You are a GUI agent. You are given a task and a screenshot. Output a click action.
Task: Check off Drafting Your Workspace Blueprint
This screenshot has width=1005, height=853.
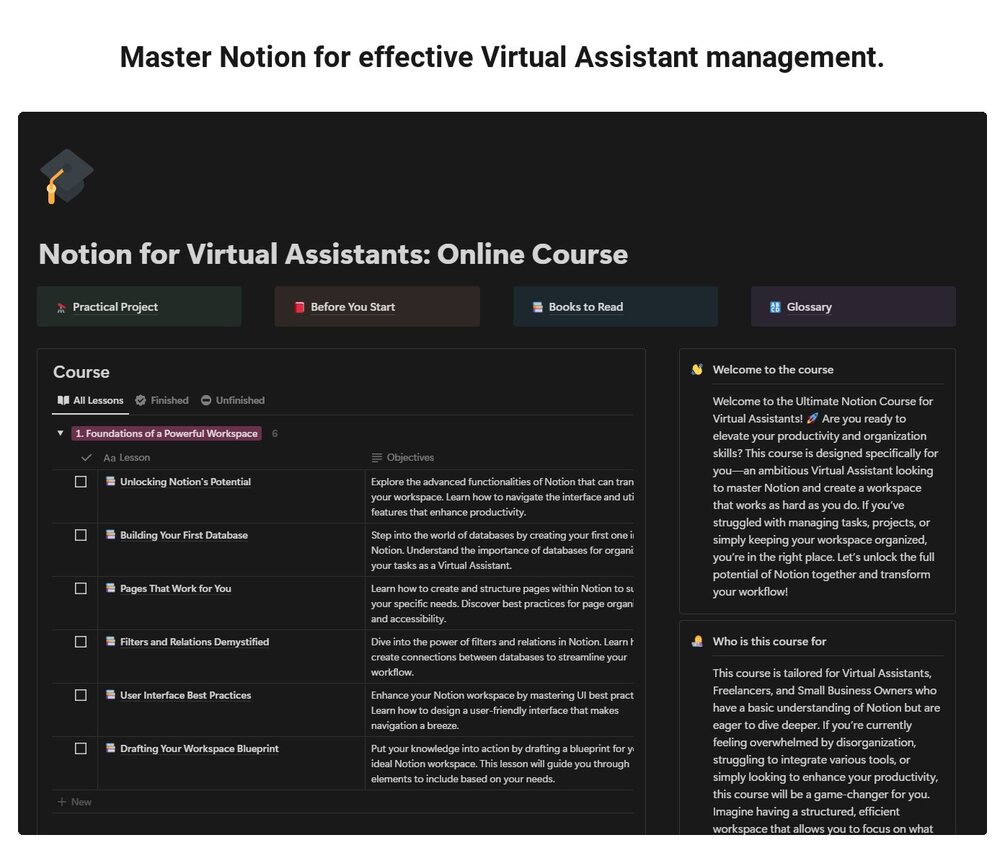tap(81, 749)
